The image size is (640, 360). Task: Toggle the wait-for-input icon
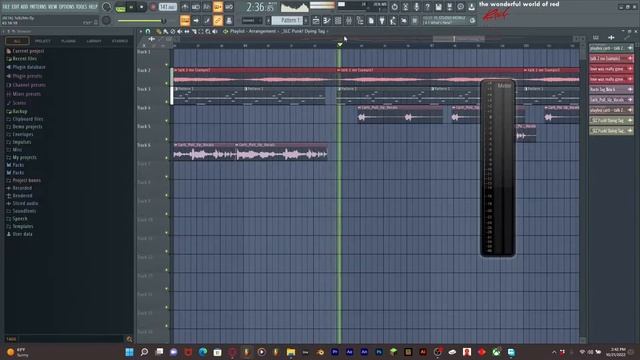coord(196,7)
